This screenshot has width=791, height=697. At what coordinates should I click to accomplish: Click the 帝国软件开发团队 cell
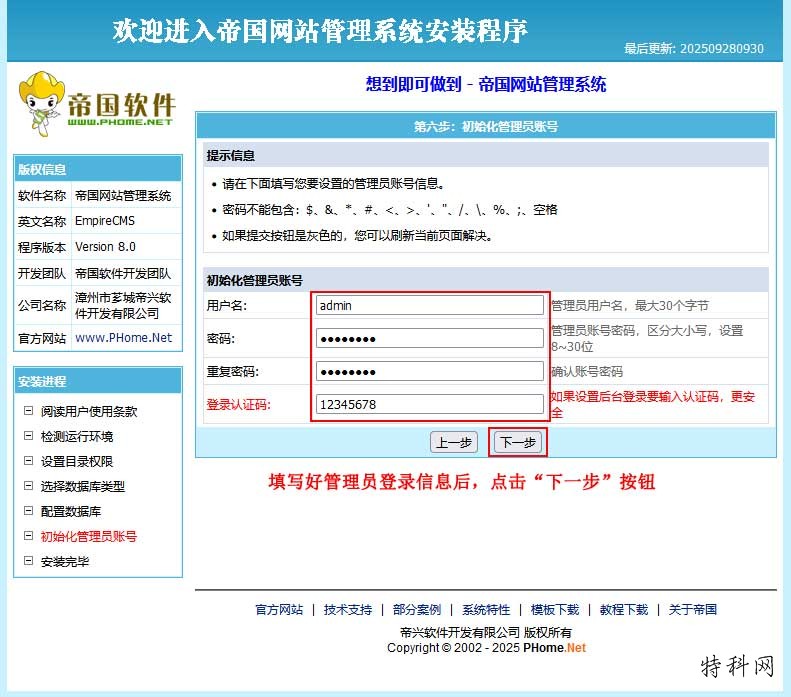coord(123,273)
